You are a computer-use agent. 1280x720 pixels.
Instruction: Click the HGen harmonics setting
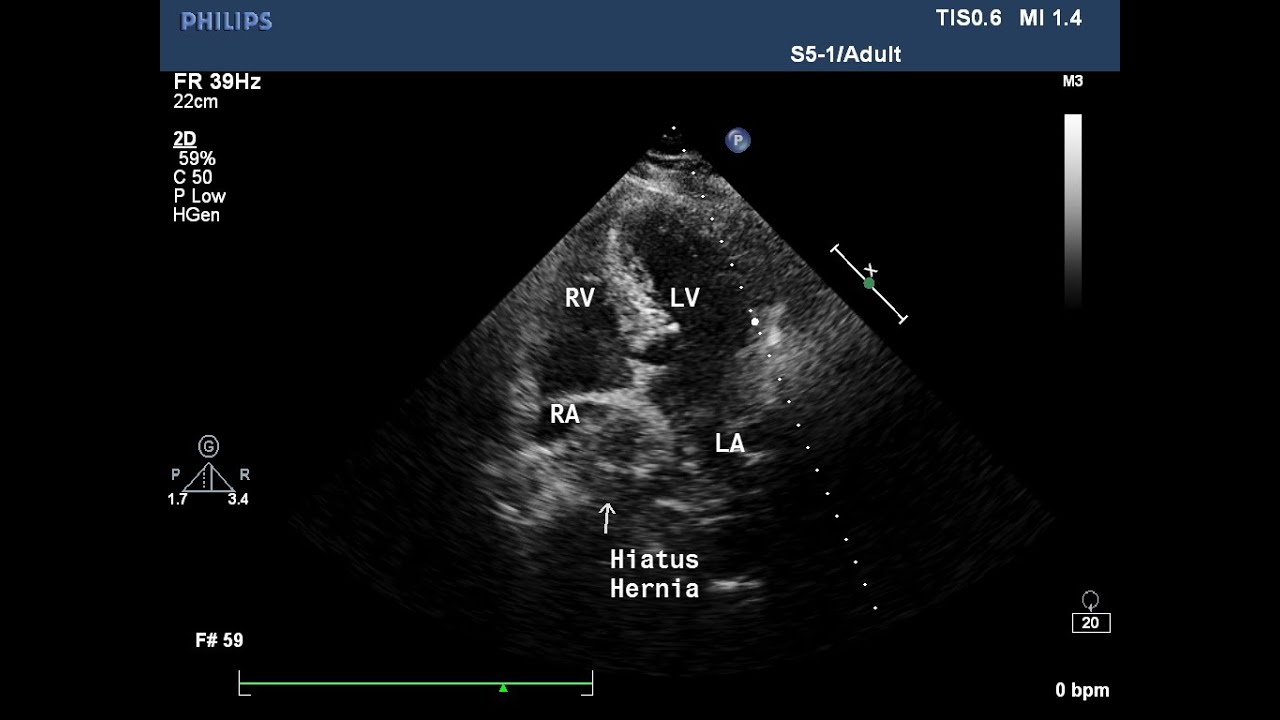[196, 215]
